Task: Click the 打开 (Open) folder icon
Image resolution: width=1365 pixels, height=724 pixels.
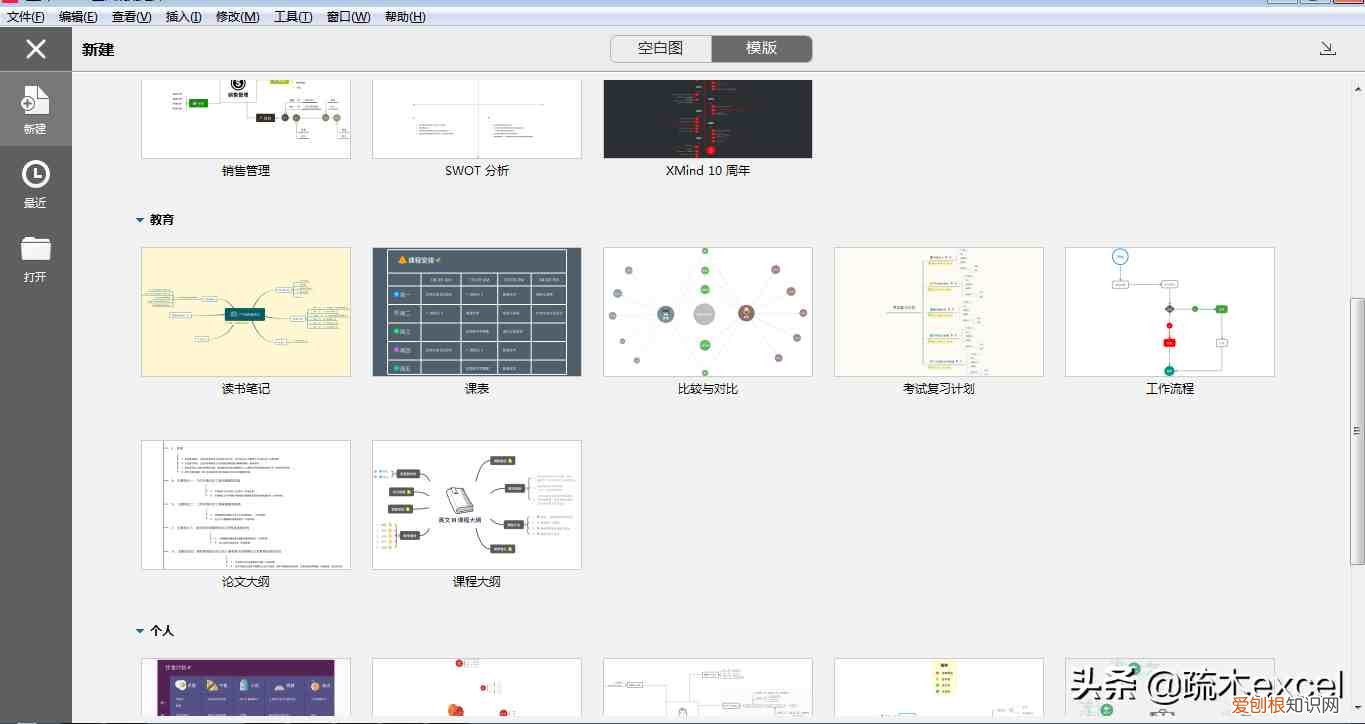Action: (x=35, y=258)
